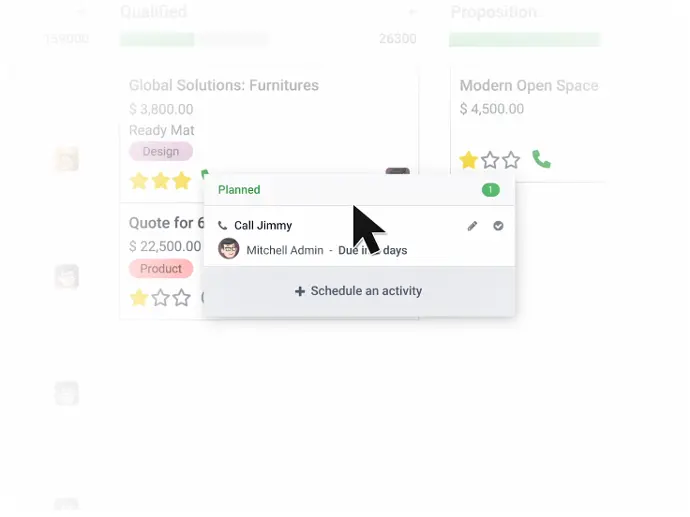Viewport: 690px width, 517px height.
Task: Click the Qualified column progress bar
Action: pos(194,39)
